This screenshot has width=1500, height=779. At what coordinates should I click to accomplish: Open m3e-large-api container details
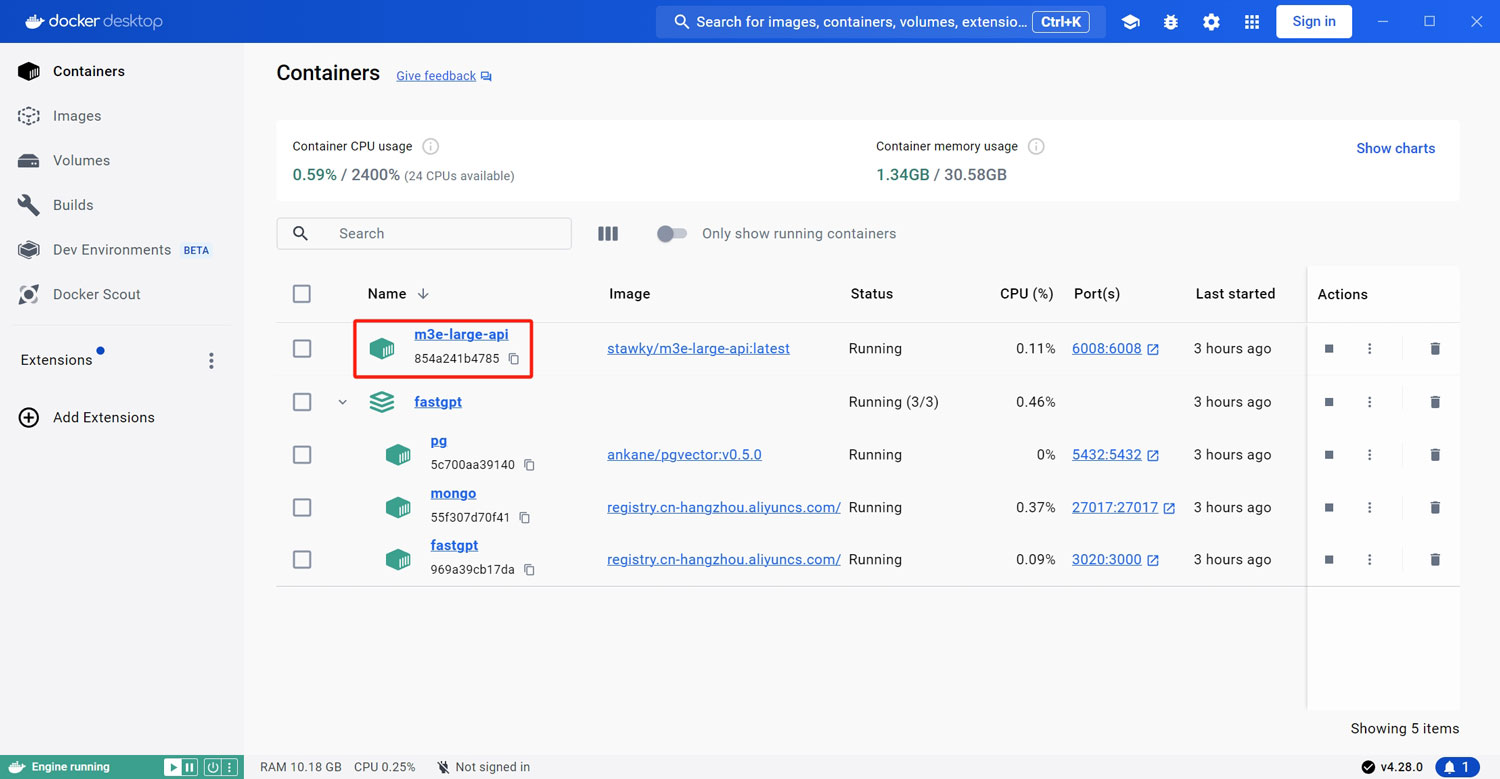pos(461,334)
